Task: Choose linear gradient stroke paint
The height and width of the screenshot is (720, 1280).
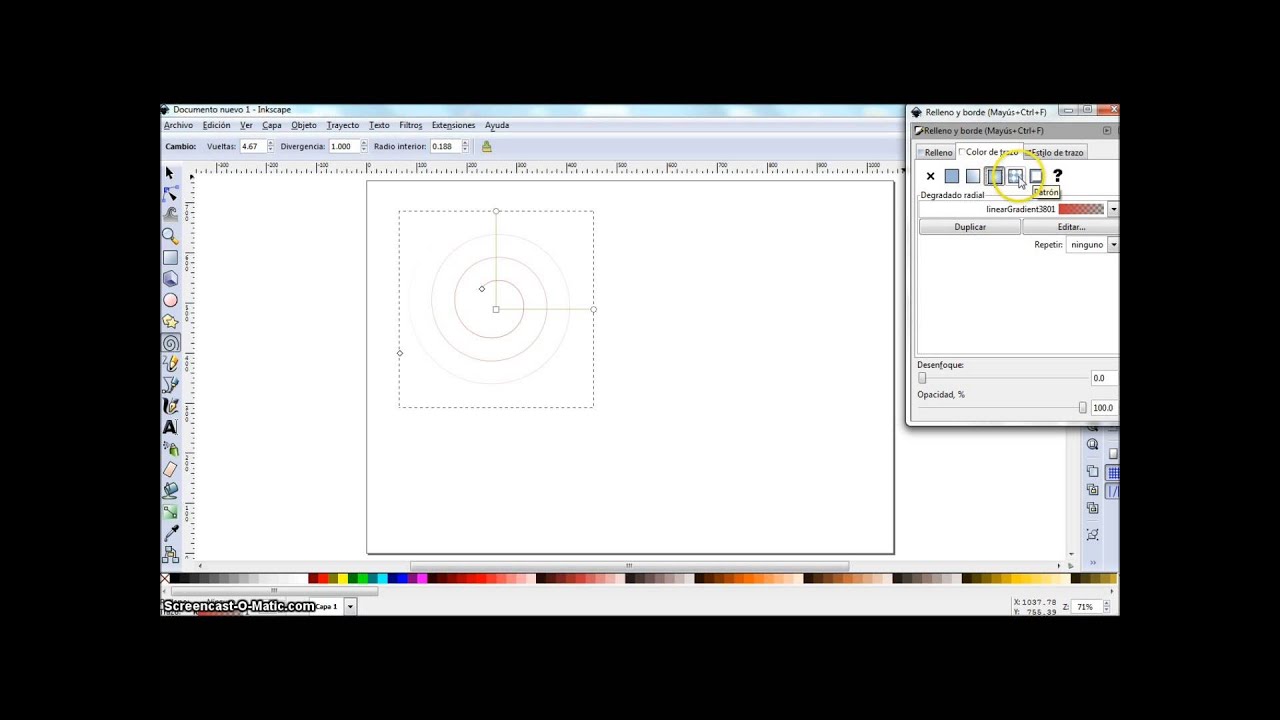Action: [972, 176]
